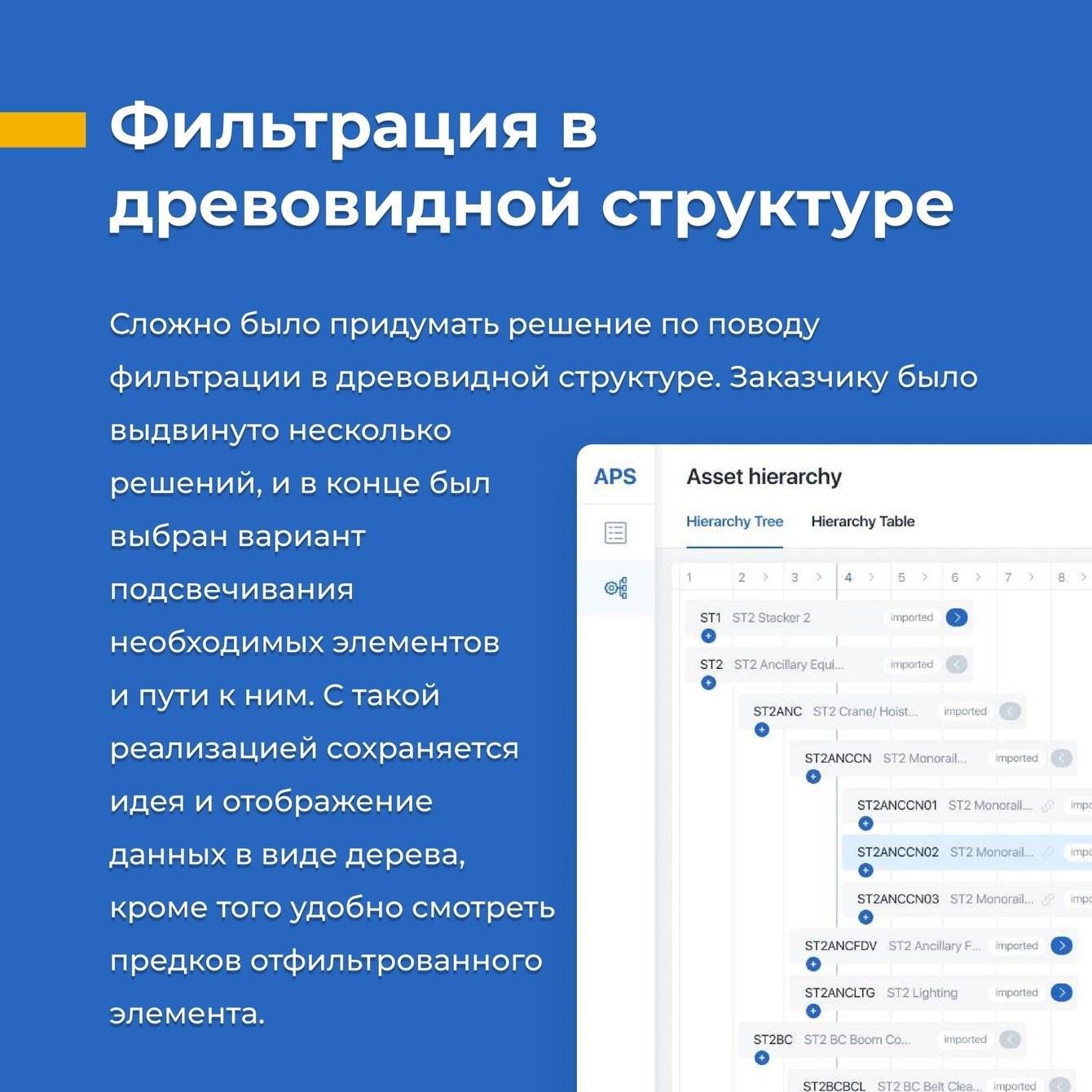Select the highlighted level 4 column header

pyautogui.click(x=863, y=577)
